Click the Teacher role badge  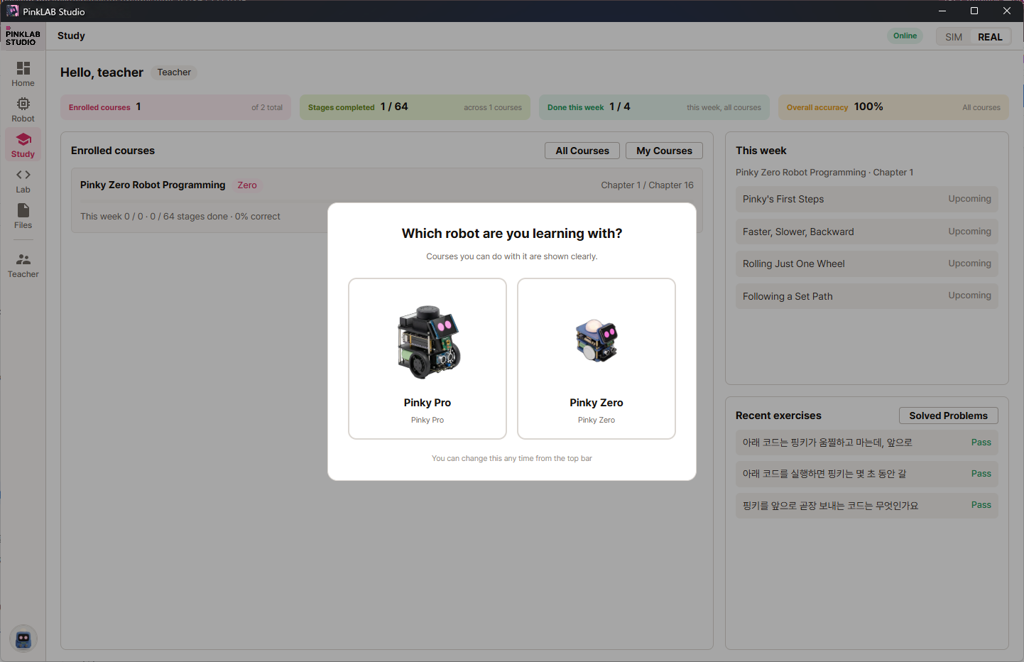click(x=174, y=72)
